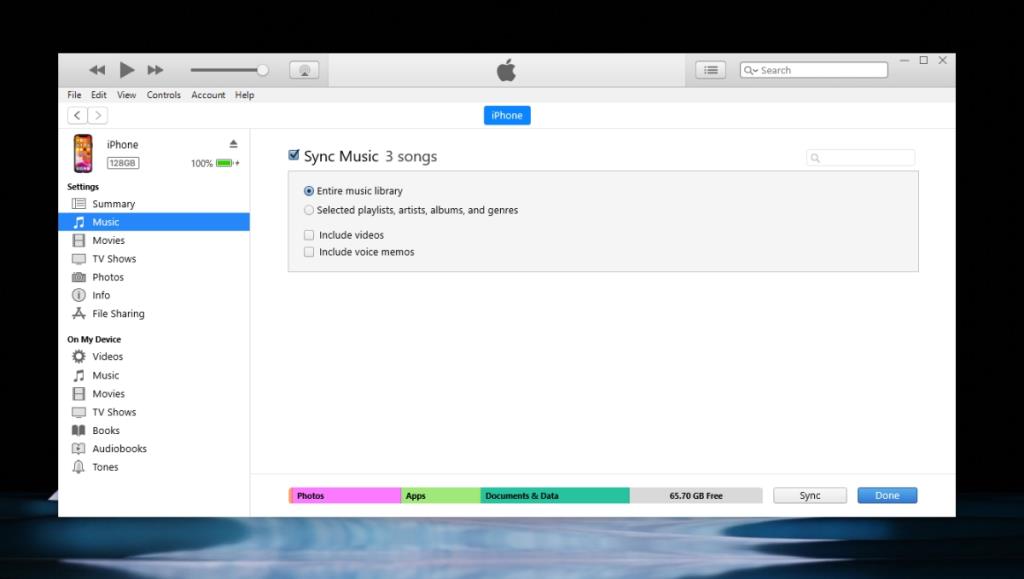Screen dimensions: 1024x579
Task: Enable the Include voice memos checkbox
Action: pyautogui.click(x=309, y=252)
